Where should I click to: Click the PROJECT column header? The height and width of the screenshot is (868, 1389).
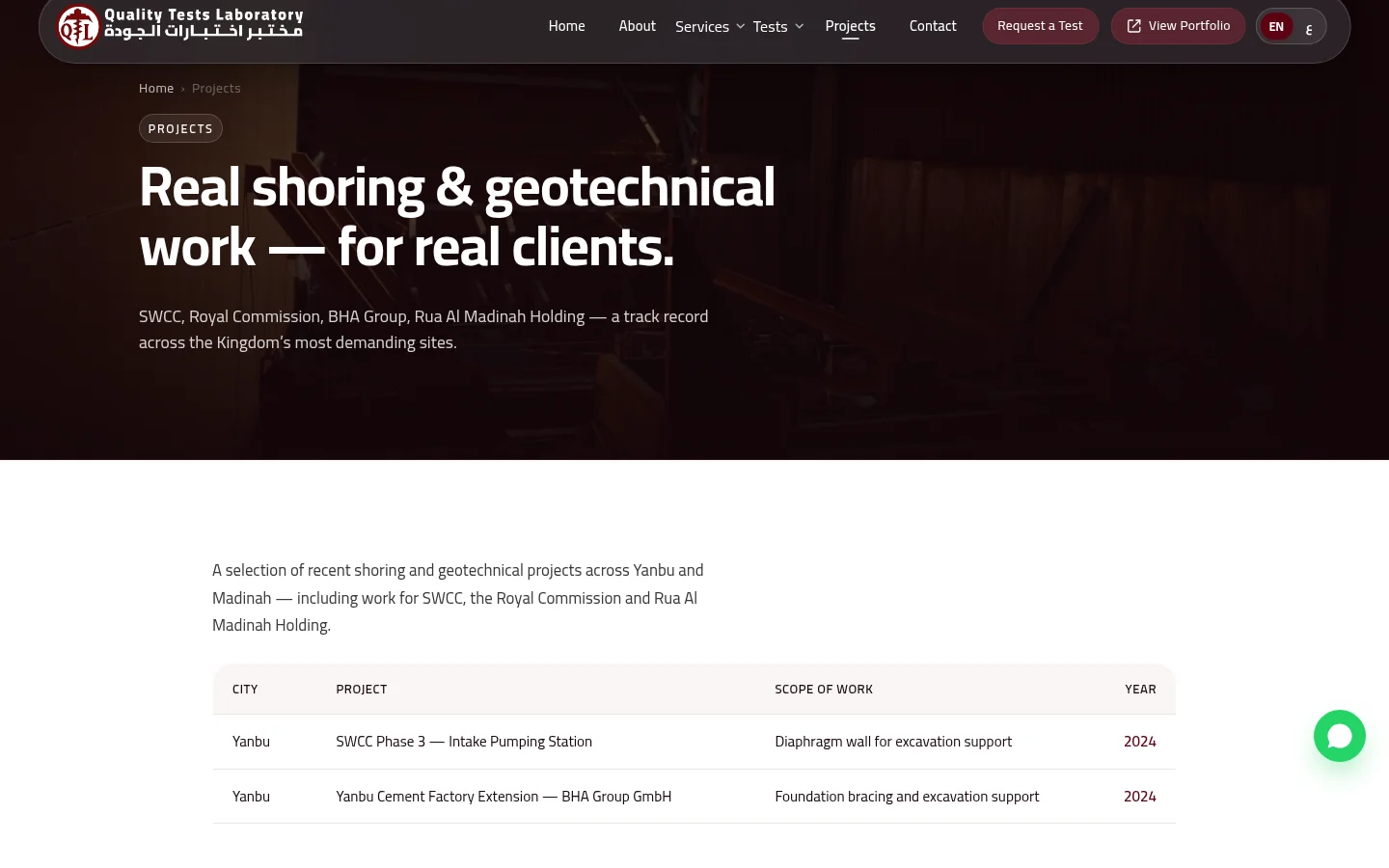[x=362, y=690]
